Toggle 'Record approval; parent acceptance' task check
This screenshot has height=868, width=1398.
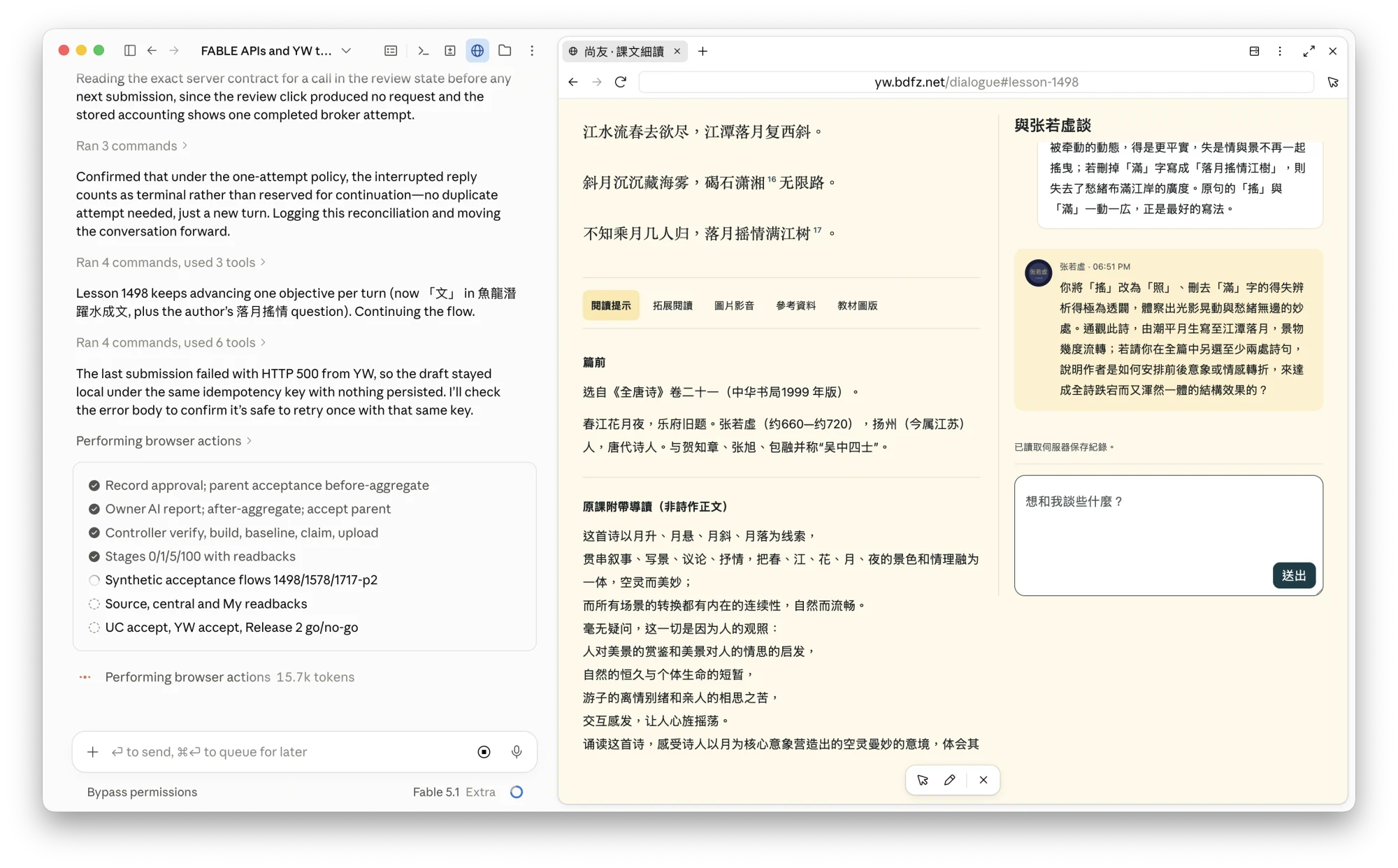pyautogui.click(x=94, y=486)
